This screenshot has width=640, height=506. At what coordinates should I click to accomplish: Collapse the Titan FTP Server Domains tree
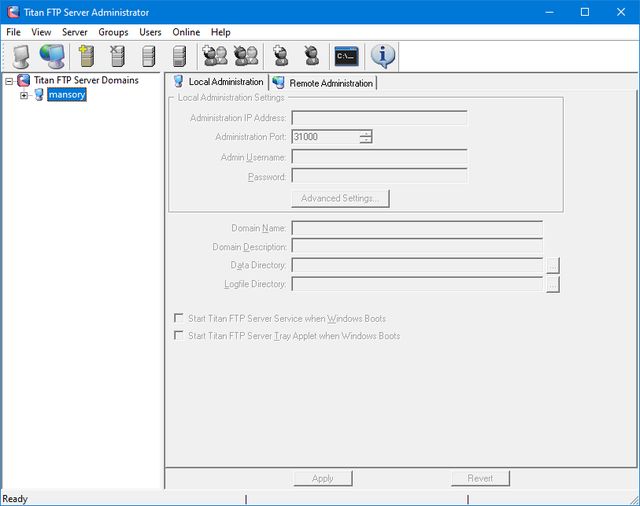tap(9, 80)
